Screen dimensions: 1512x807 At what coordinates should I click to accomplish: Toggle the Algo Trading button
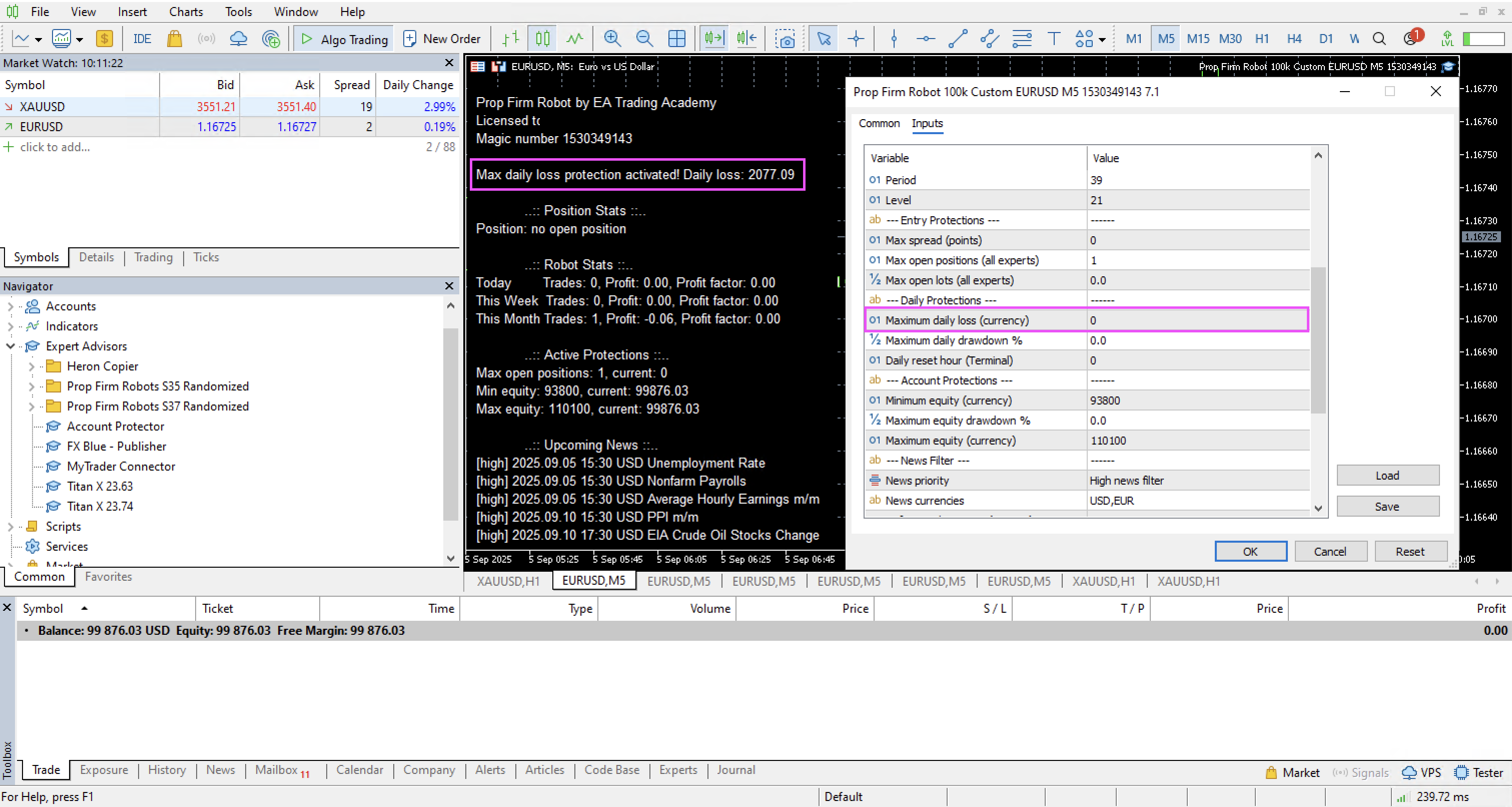pos(344,39)
